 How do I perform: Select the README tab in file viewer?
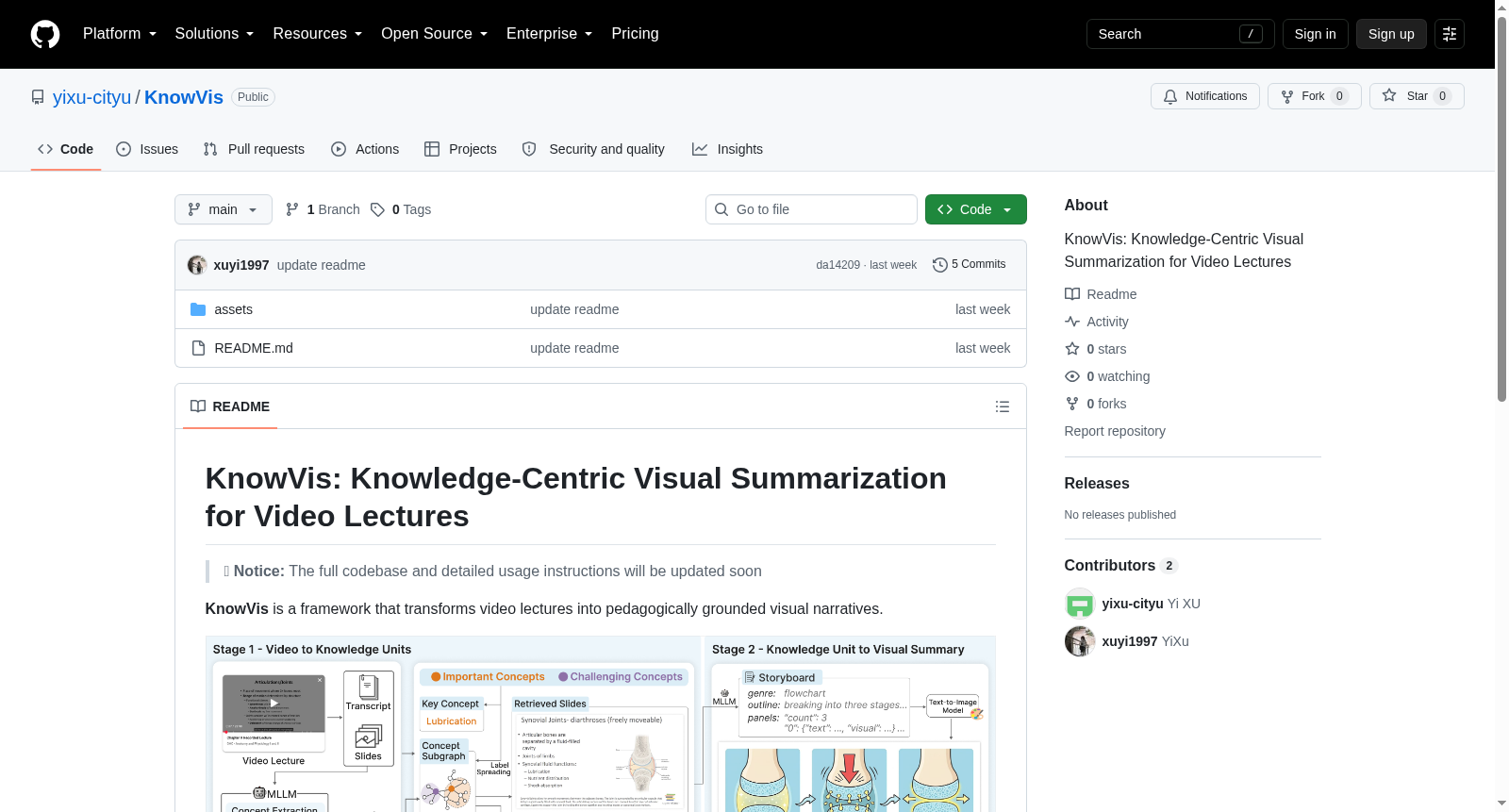[230, 406]
